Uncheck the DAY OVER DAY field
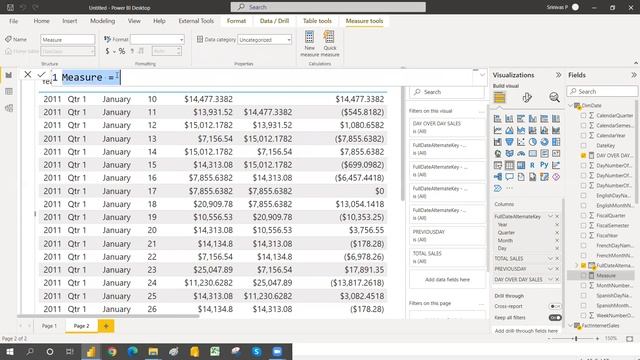Viewport: 640px width, 360px height. coord(583,156)
